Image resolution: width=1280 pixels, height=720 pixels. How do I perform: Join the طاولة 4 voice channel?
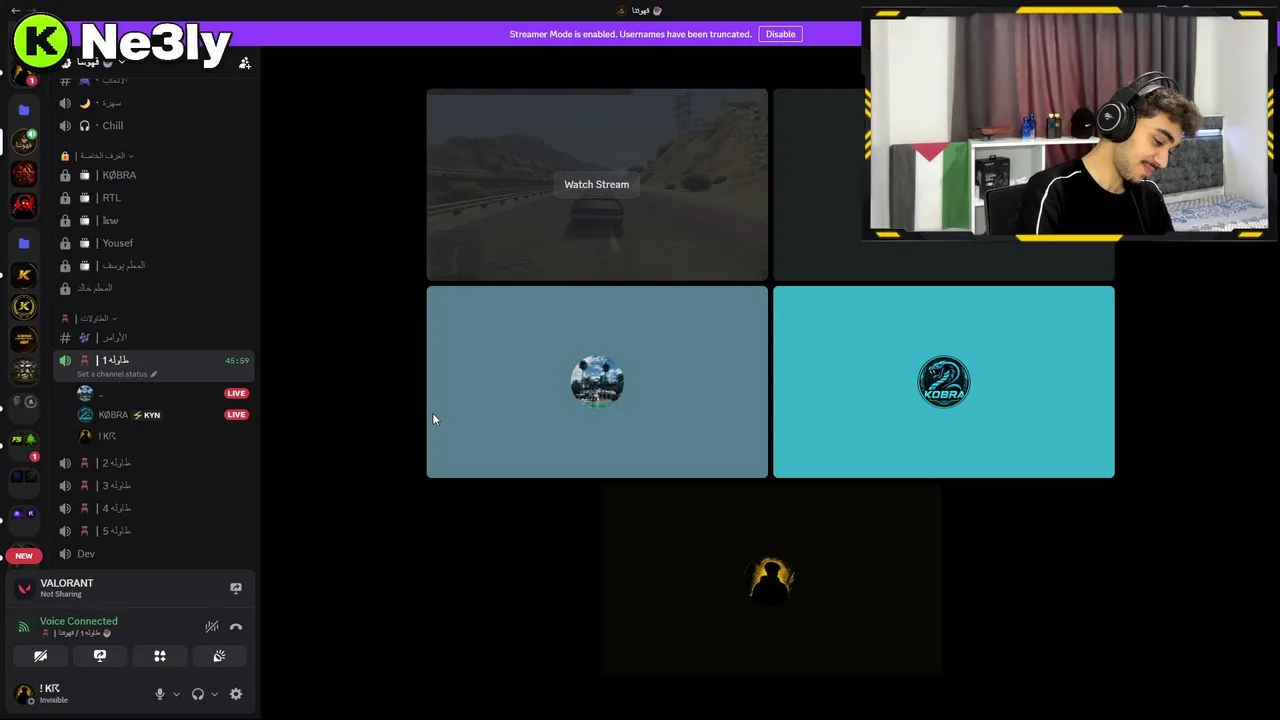point(154,508)
